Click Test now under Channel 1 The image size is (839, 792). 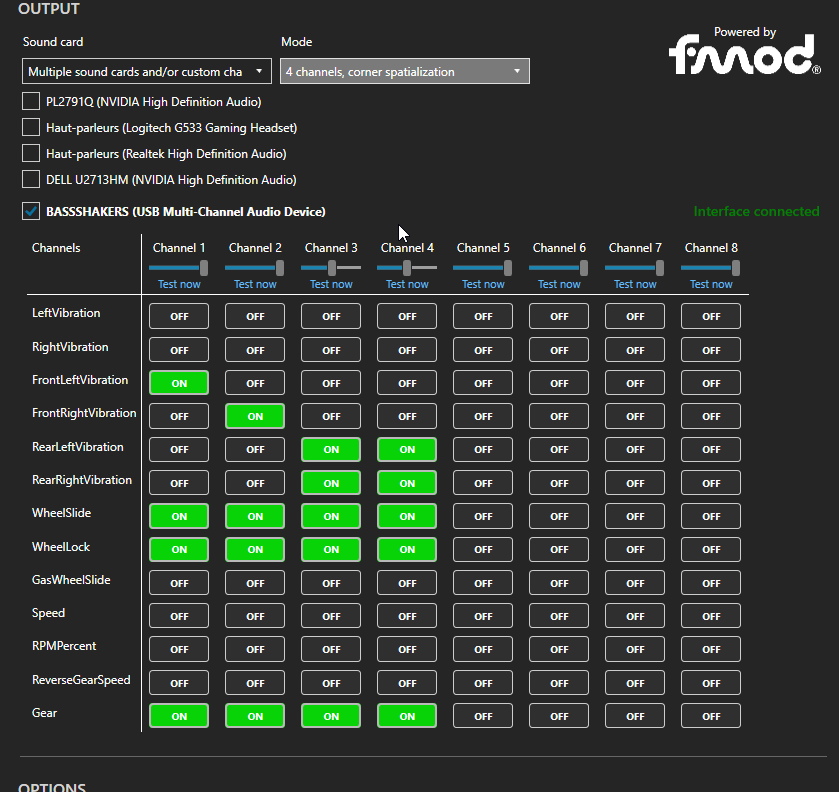tap(179, 284)
